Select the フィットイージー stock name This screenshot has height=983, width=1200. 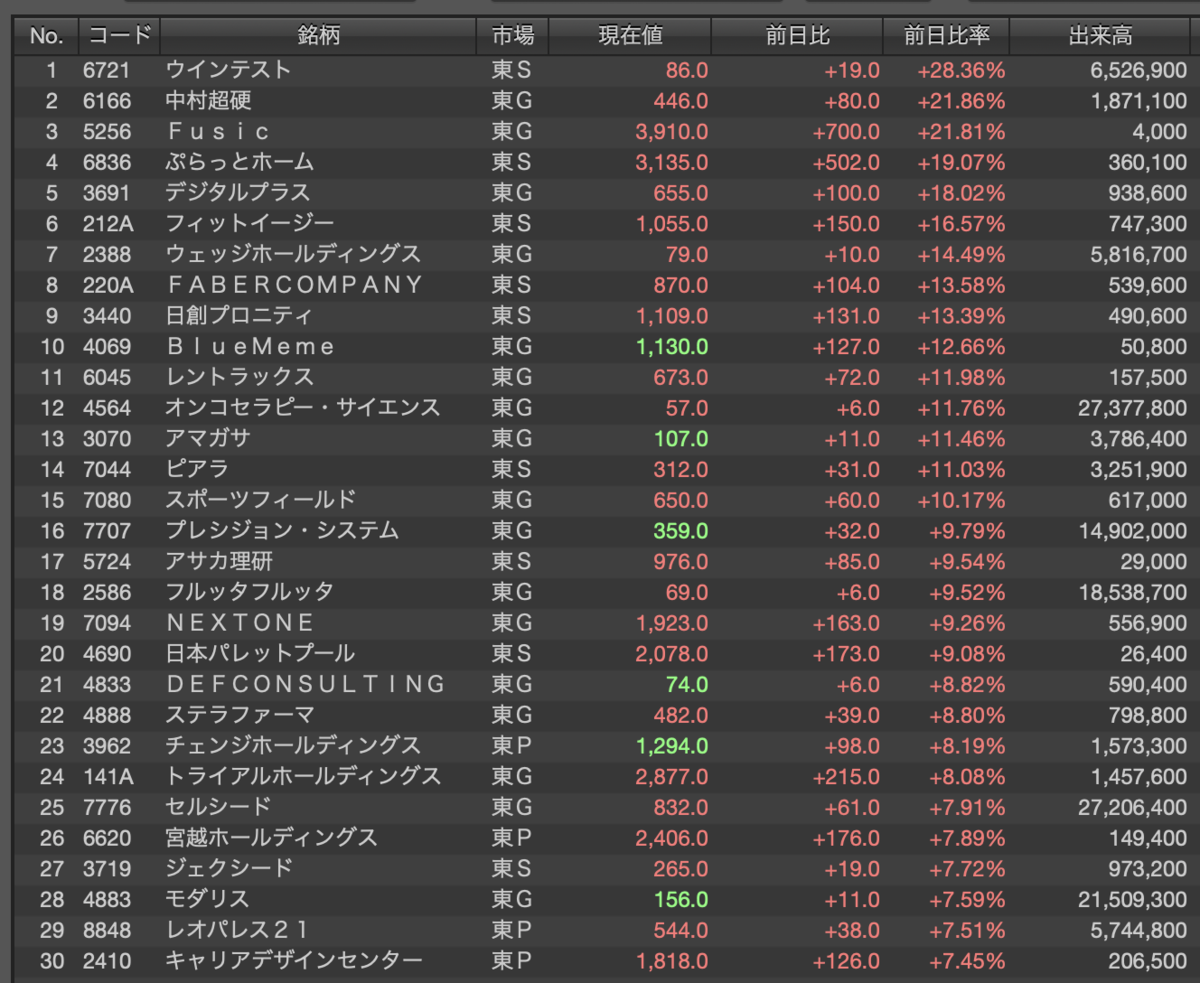click(249, 224)
